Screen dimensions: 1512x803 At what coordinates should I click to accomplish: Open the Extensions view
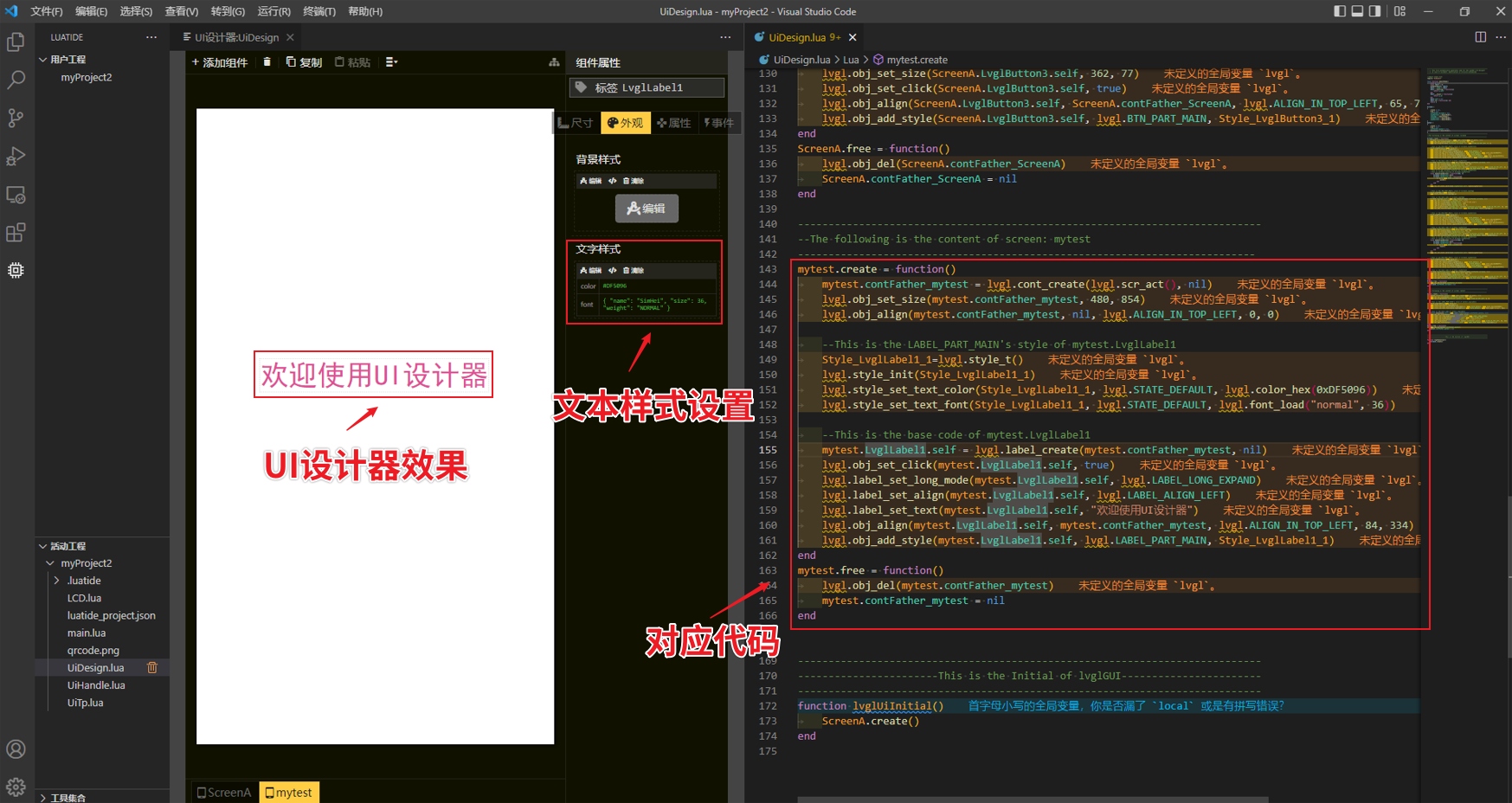[16, 232]
